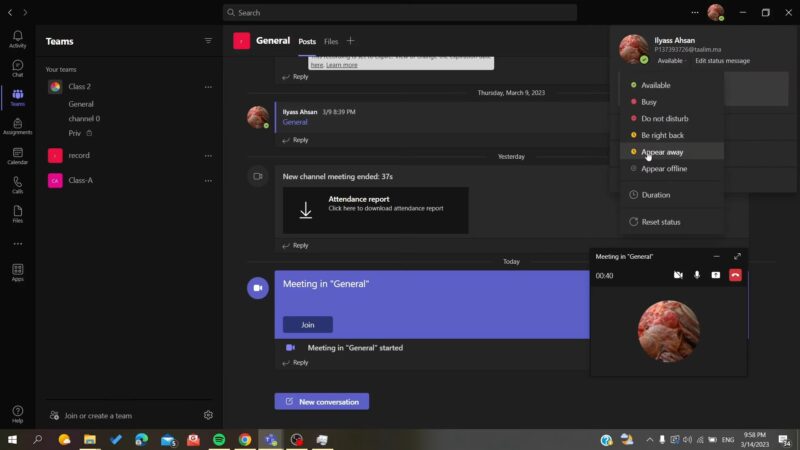Reply to Ilyass Ahsan's General post
This screenshot has width=800, height=450.
295,140
